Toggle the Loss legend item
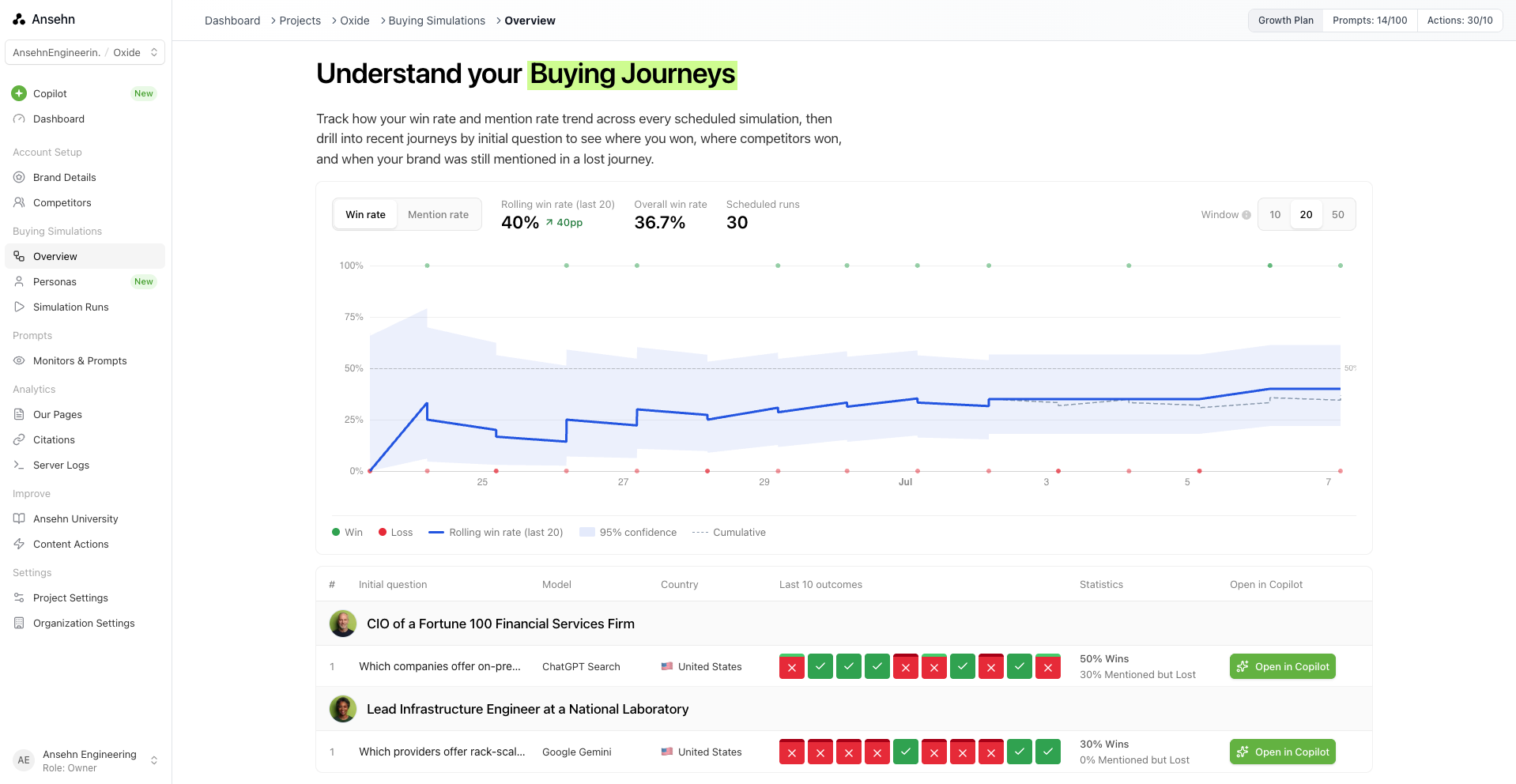1516x784 pixels. pos(395,532)
